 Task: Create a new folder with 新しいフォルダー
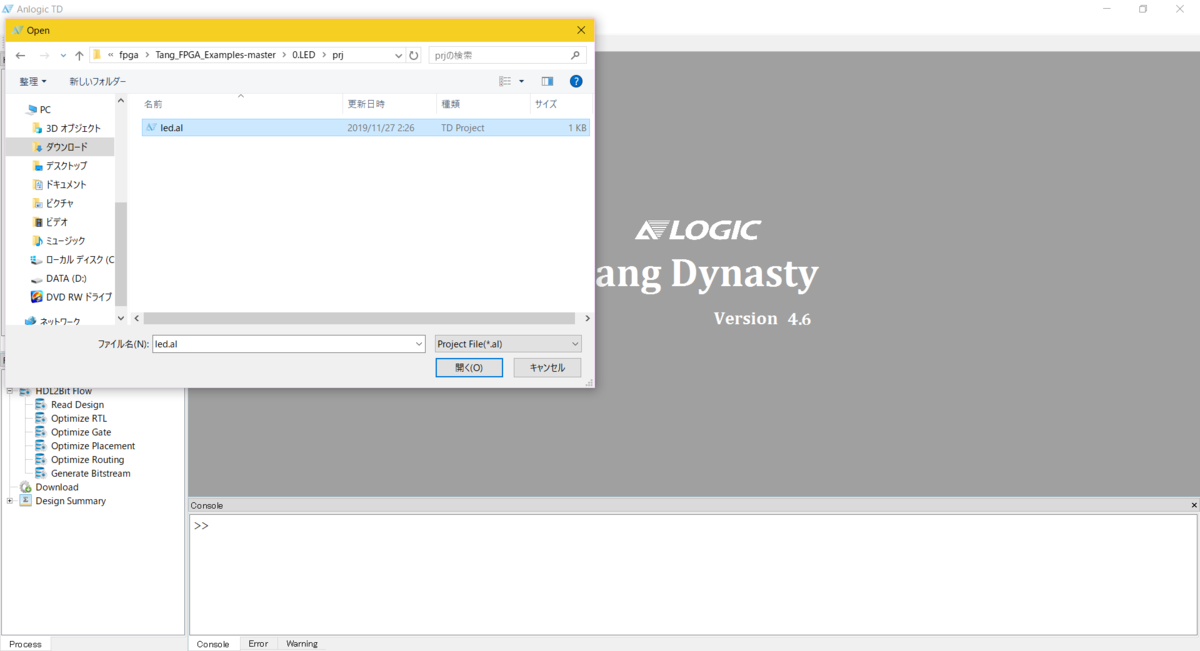pyautogui.click(x=98, y=81)
